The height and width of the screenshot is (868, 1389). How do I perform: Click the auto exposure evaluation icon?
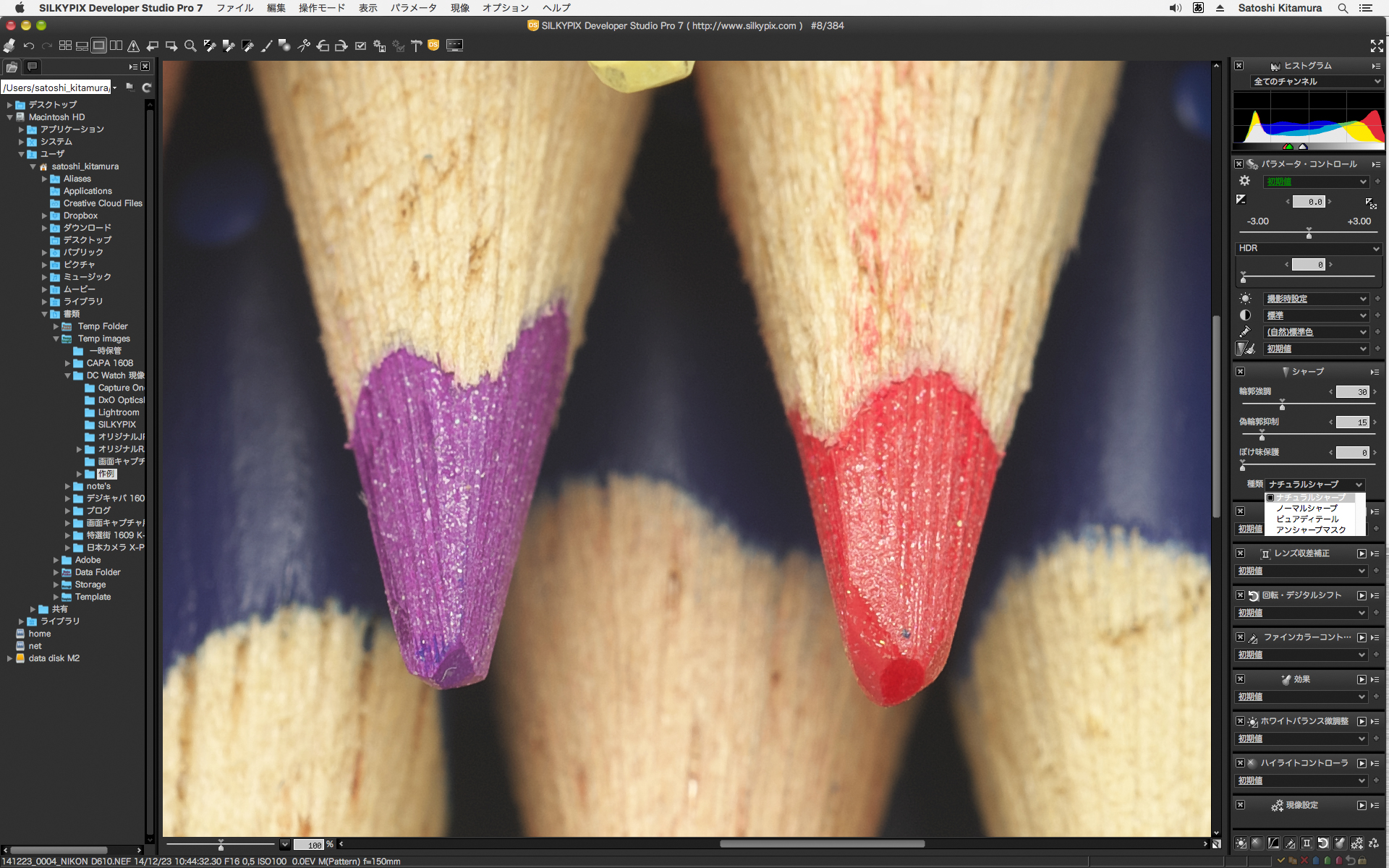click(x=1371, y=203)
